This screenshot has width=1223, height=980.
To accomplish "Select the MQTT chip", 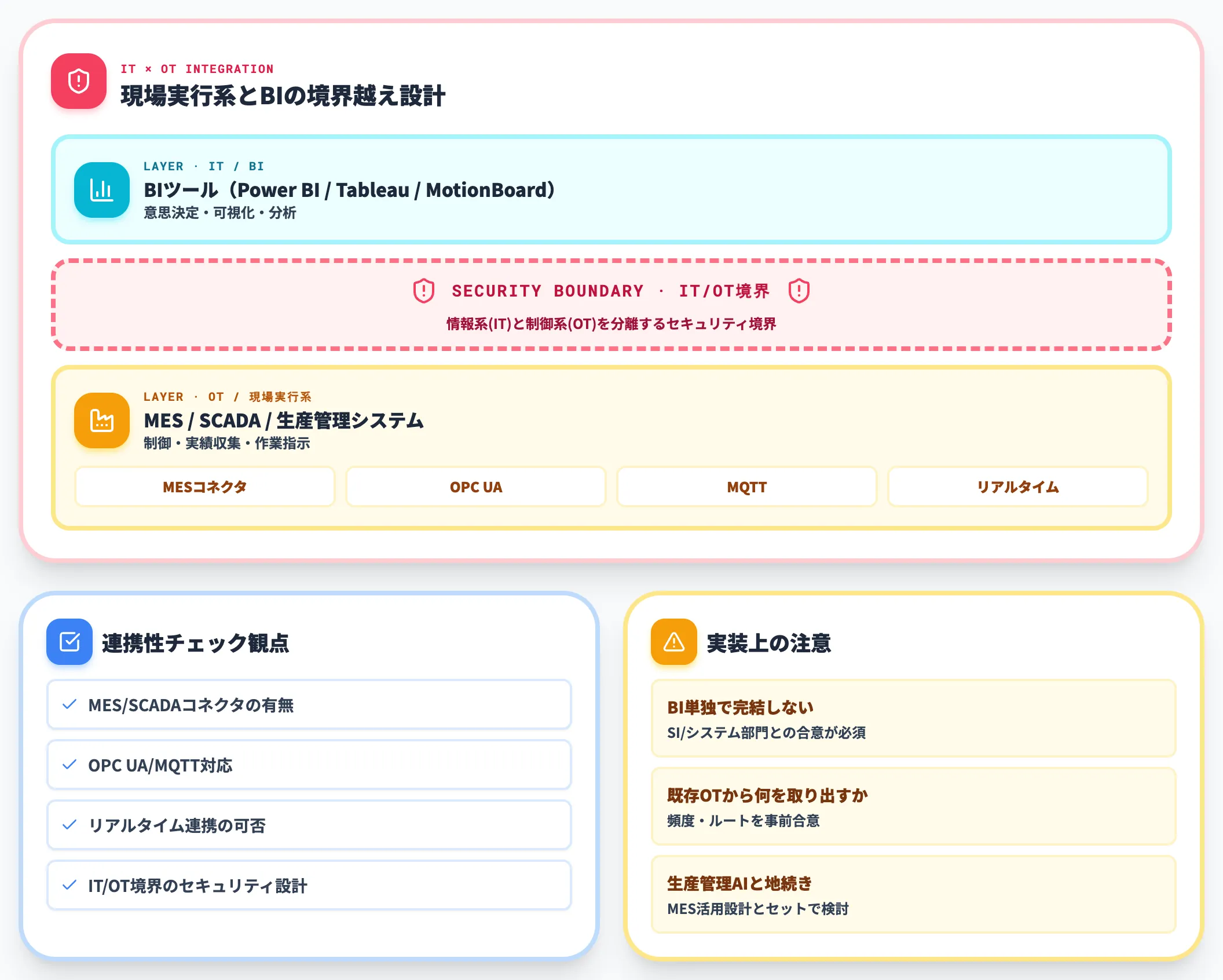I will point(747,487).
